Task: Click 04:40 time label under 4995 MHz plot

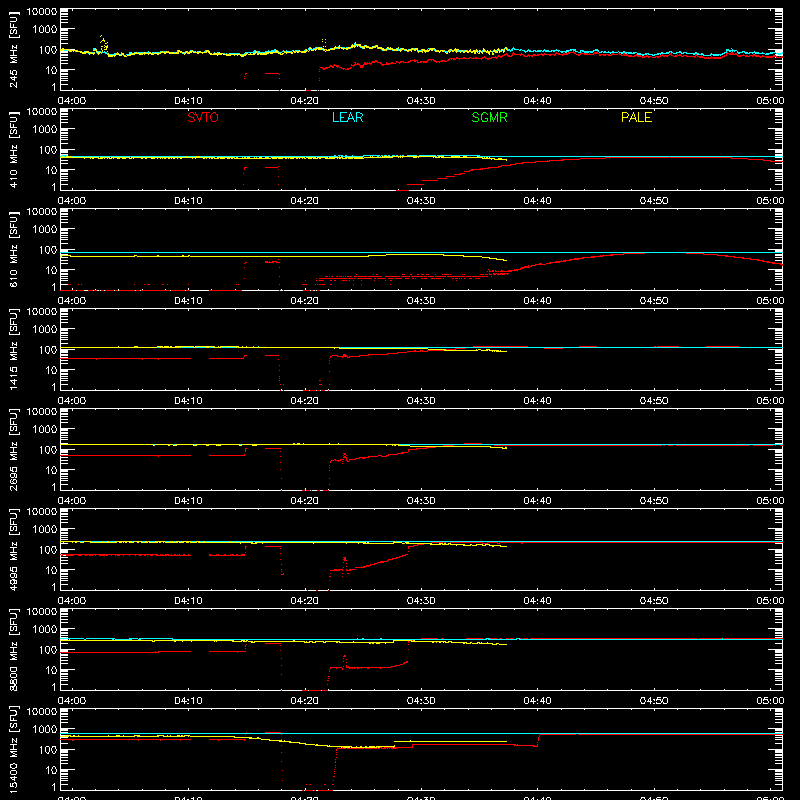Action: (x=537, y=601)
